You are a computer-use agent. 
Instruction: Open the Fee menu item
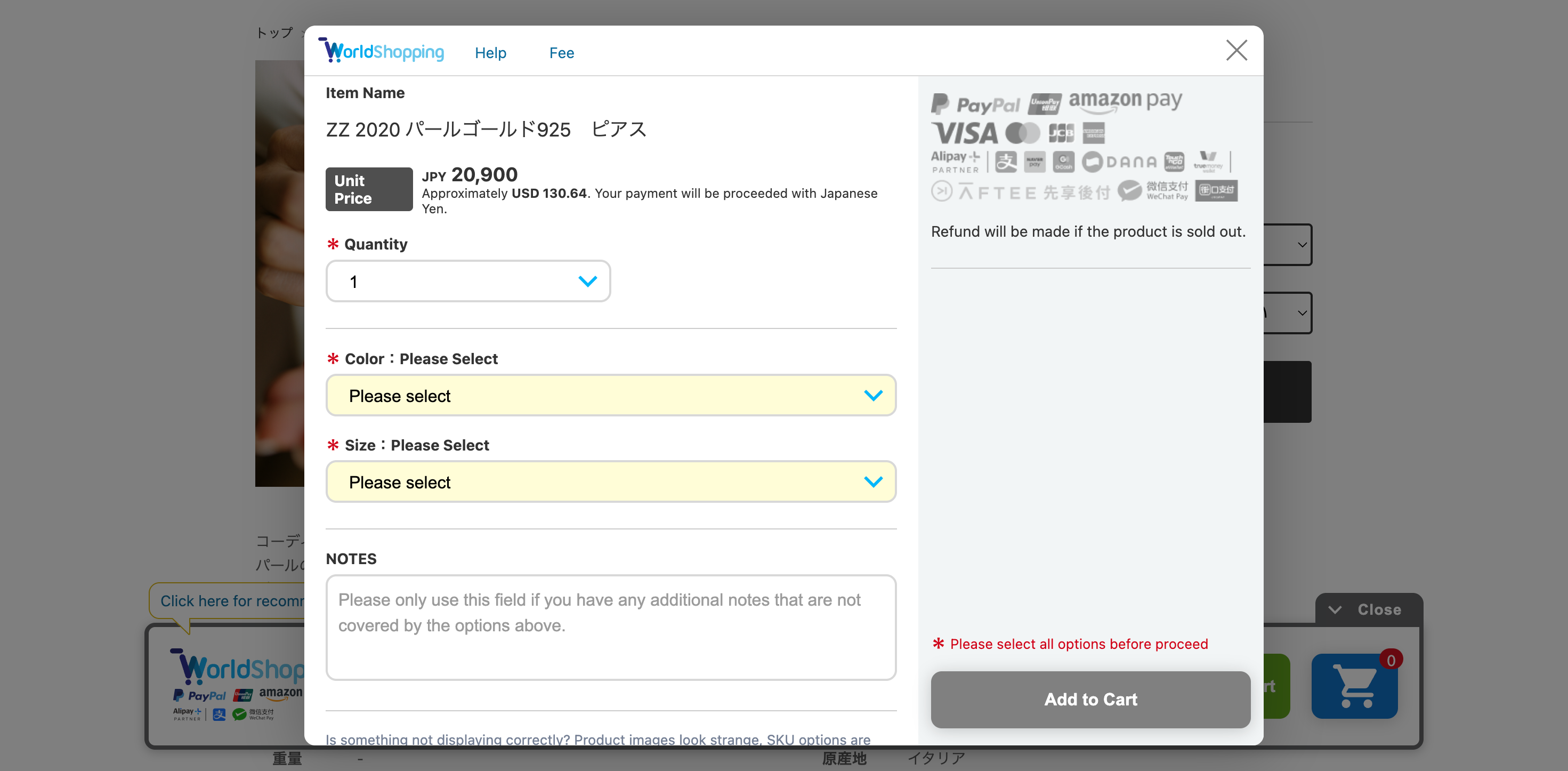point(561,53)
